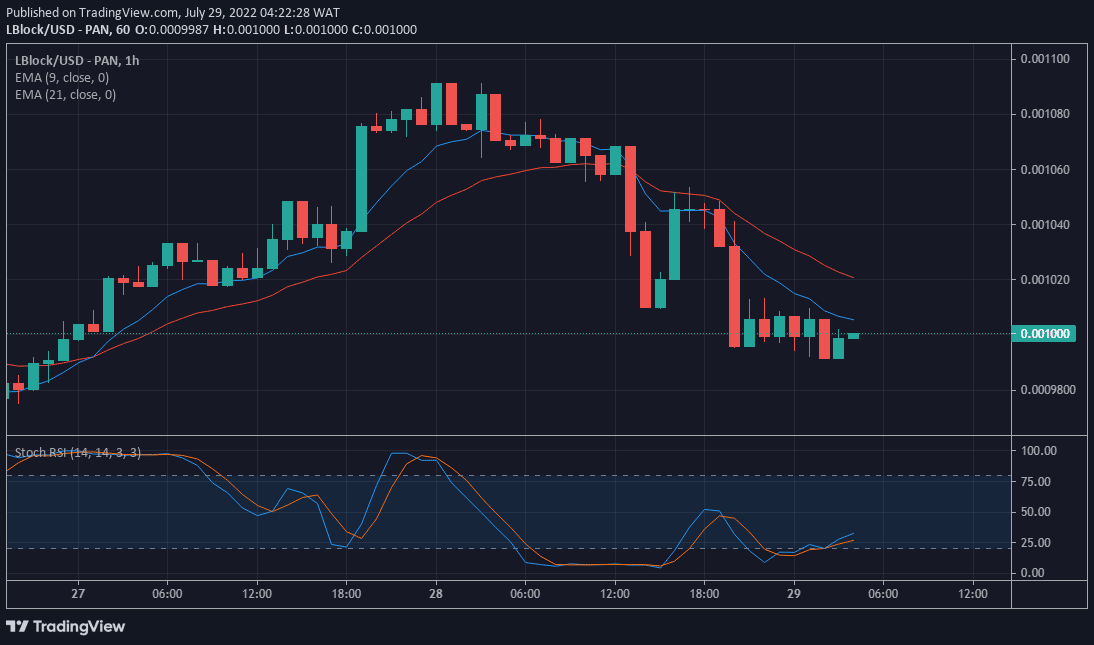Click the 27 date label on time axis
This screenshot has height=645, width=1094.
[x=77, y=594]
